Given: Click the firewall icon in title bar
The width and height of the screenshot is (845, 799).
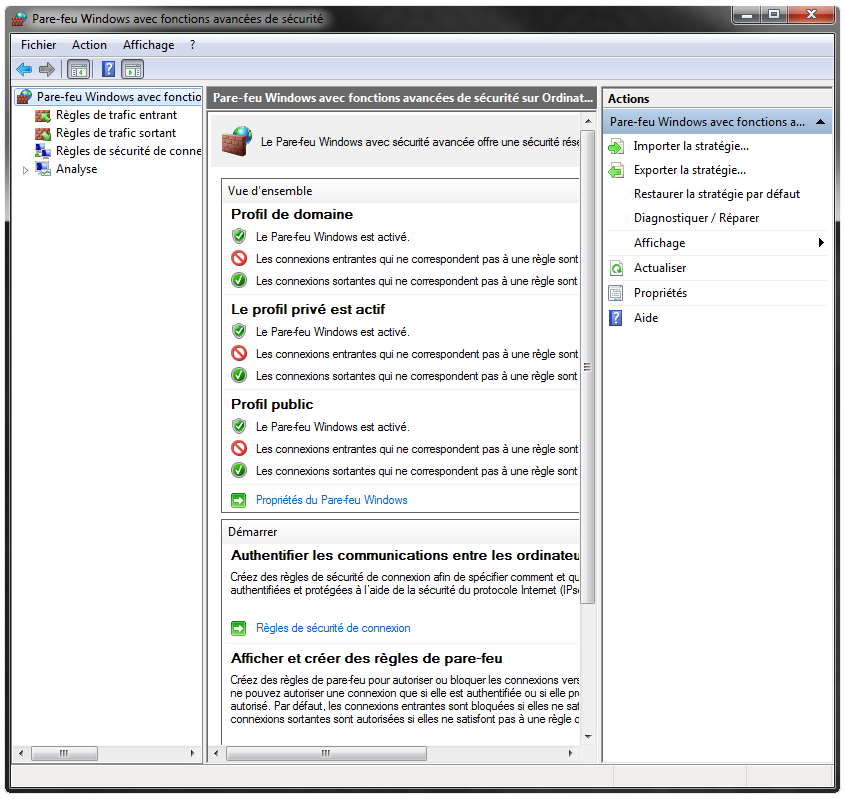Looking at the screenshot, I should point(19,19).
